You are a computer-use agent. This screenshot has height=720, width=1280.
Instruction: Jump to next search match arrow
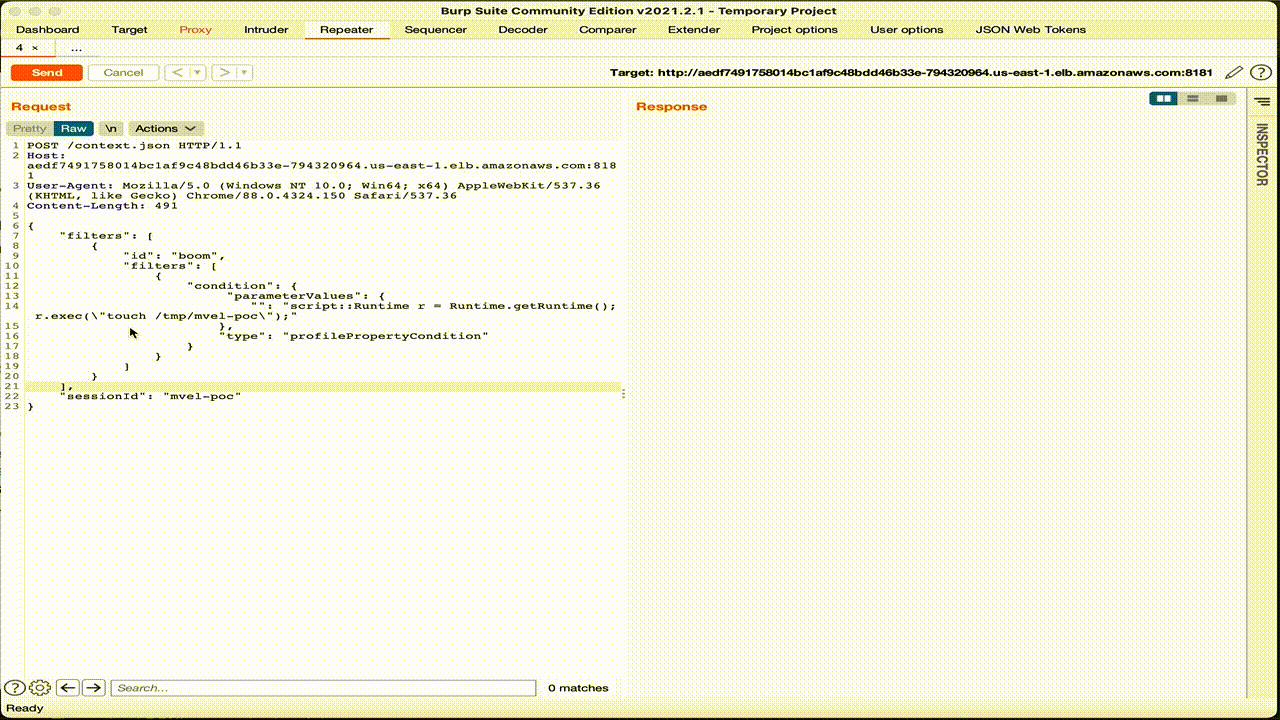[x=94, y=688]
